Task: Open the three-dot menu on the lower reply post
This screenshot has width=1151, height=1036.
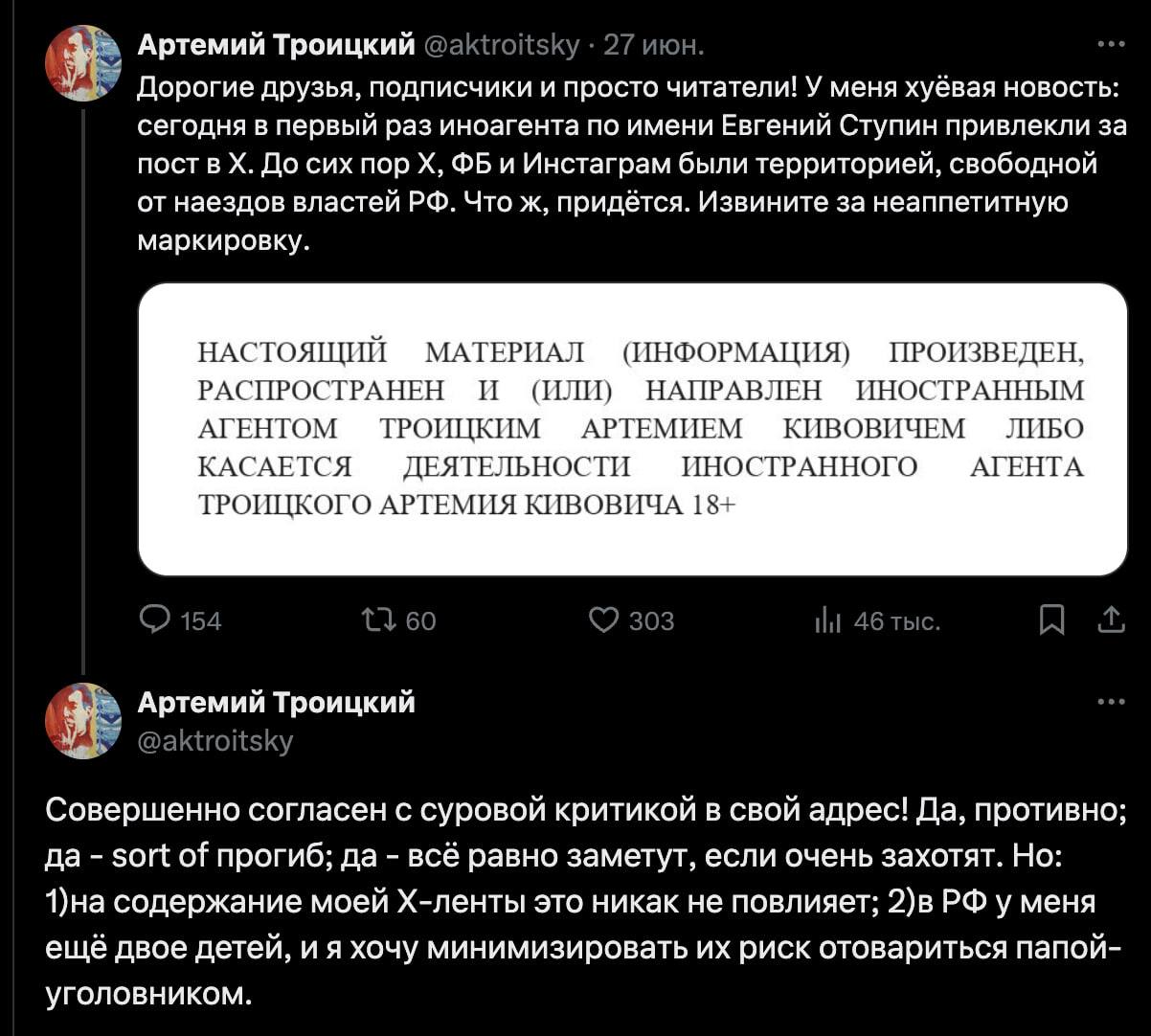Action: pos(1111,702)
